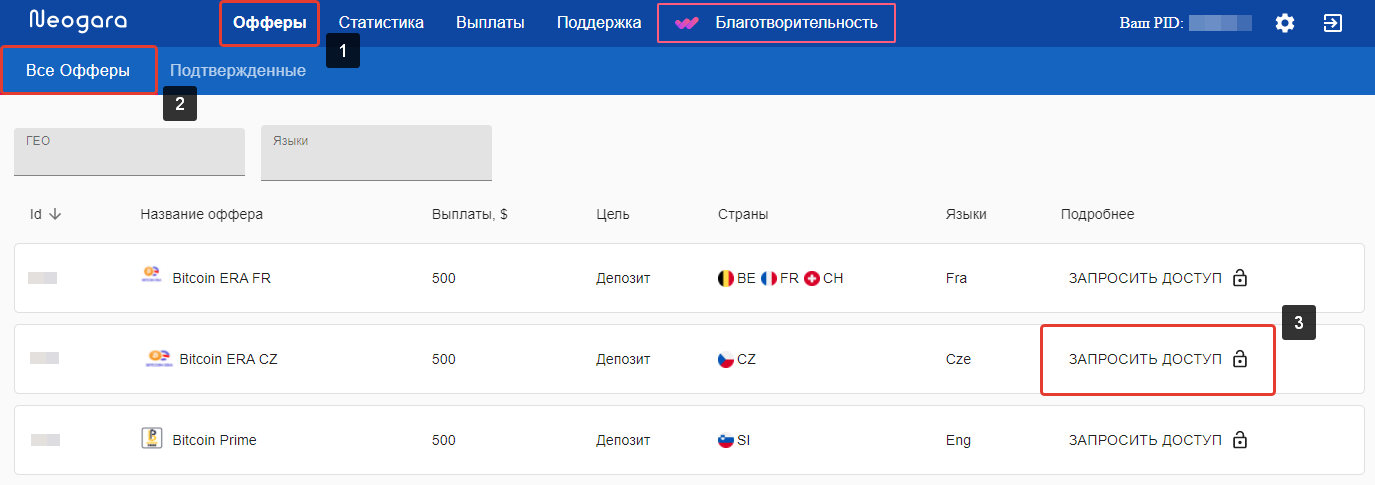1375x485 pixels.
Task: Click the Bitcoin ERA FR offer icon
Action: click(x=152, y=277)
